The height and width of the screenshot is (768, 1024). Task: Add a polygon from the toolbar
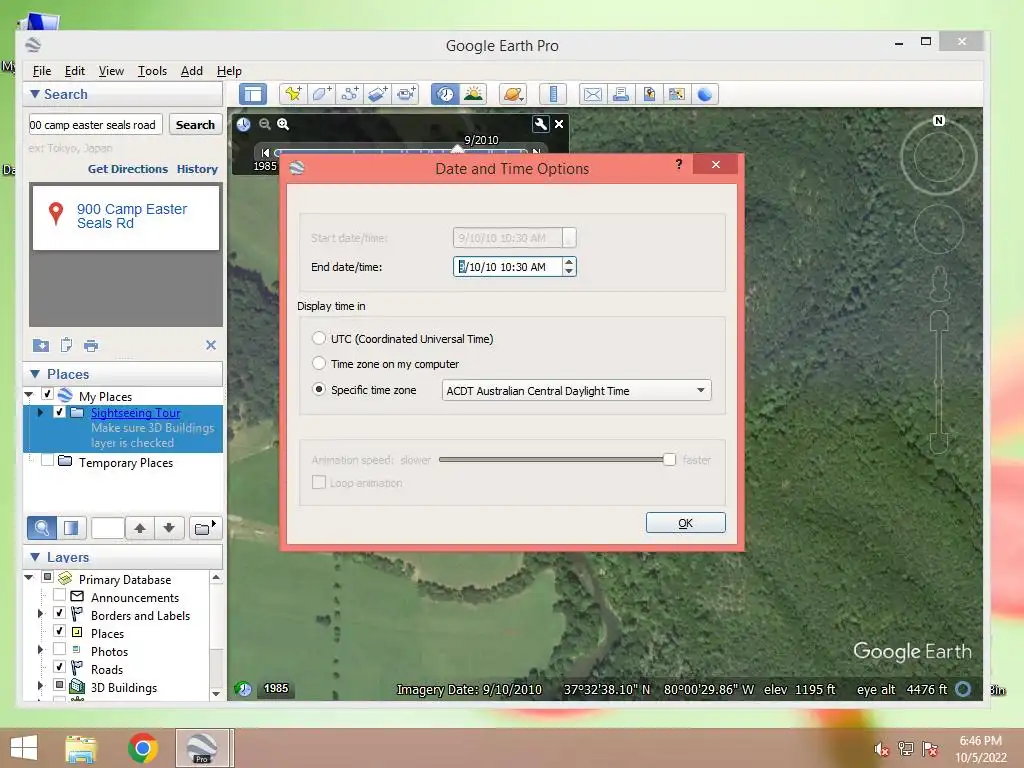(x=321, y=94)
